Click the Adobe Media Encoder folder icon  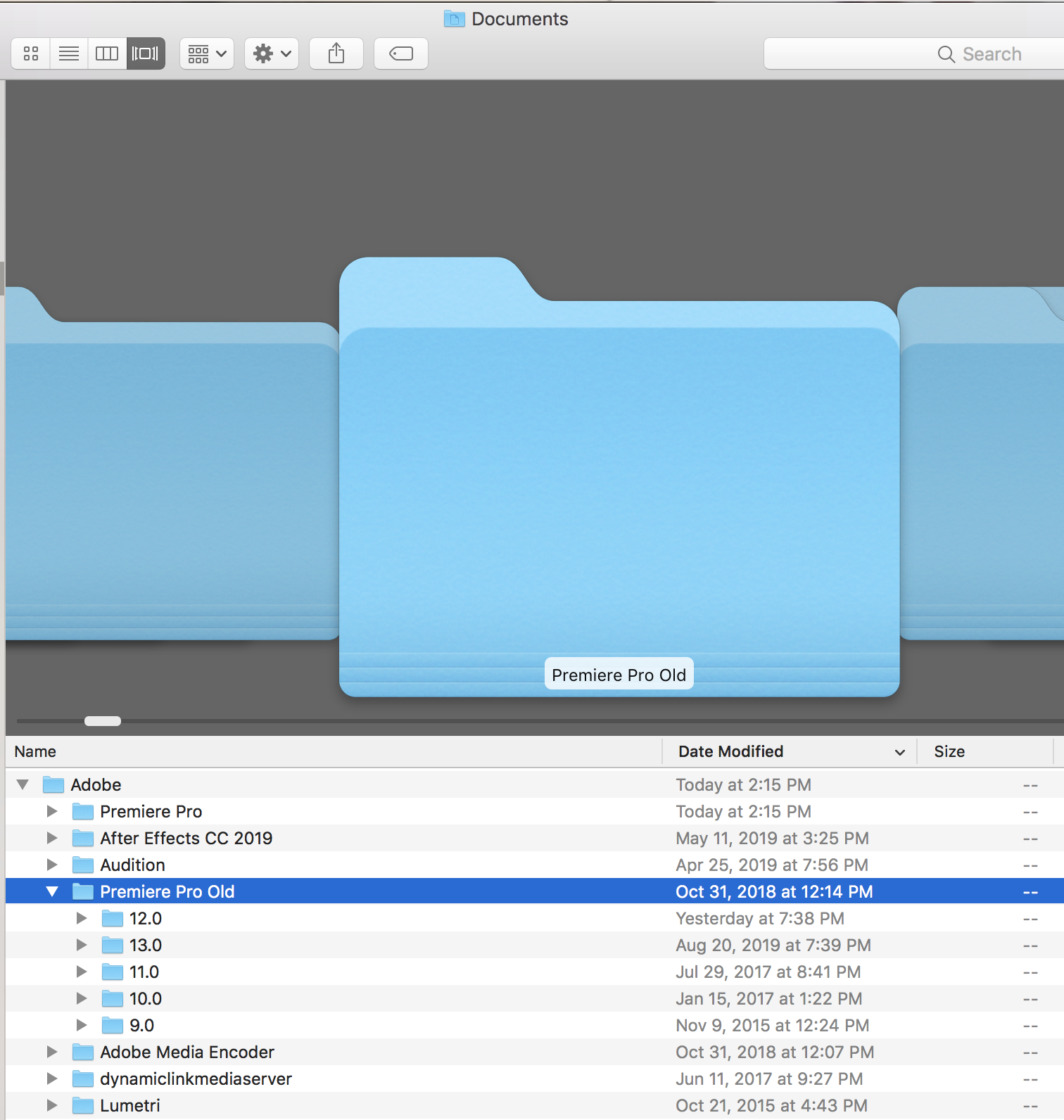pos(83,1052)
